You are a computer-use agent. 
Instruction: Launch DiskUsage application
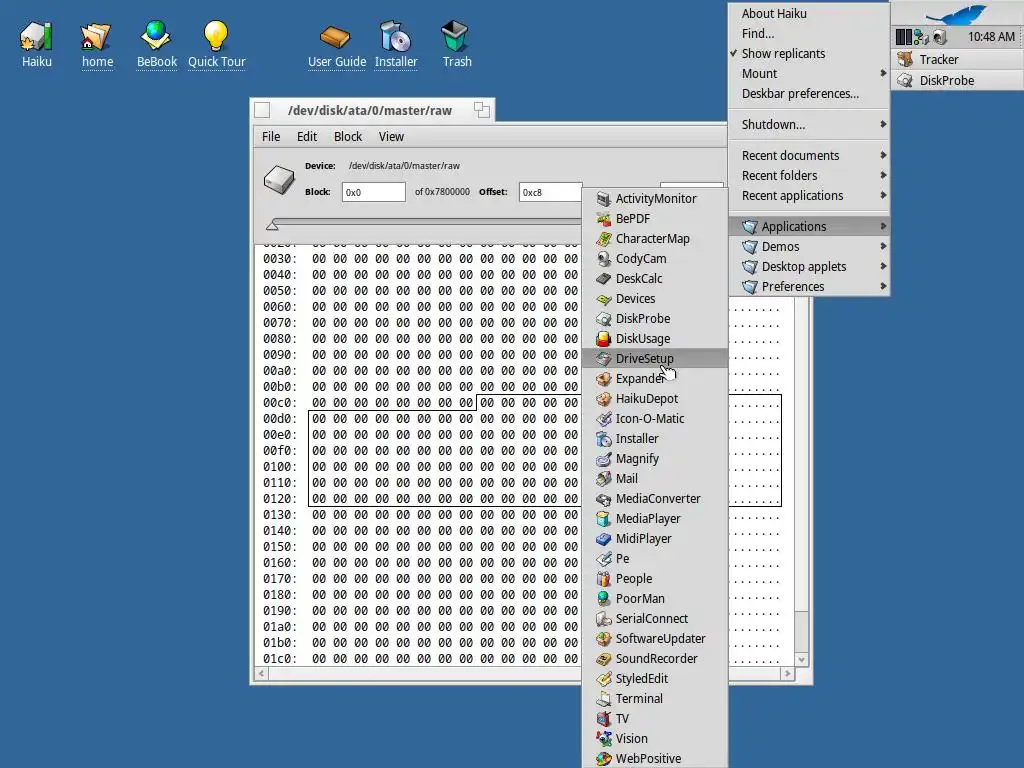coord(655,338)
